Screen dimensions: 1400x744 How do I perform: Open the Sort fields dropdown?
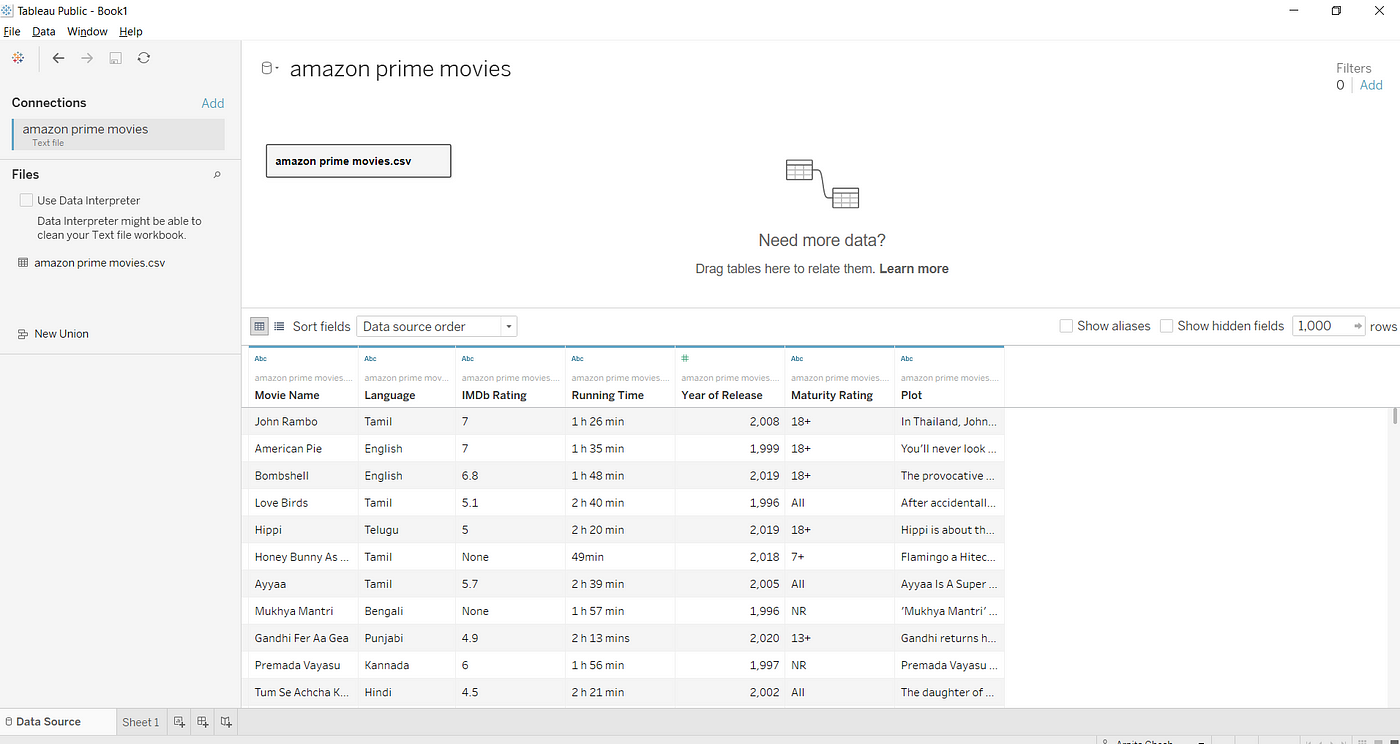(436, 327)
